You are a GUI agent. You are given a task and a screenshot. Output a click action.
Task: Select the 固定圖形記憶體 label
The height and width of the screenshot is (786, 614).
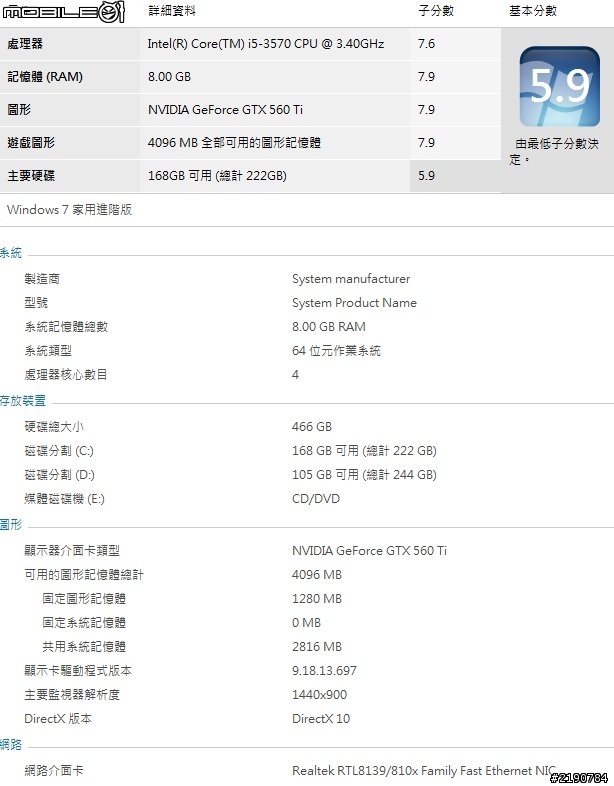(x=84, y=599)
